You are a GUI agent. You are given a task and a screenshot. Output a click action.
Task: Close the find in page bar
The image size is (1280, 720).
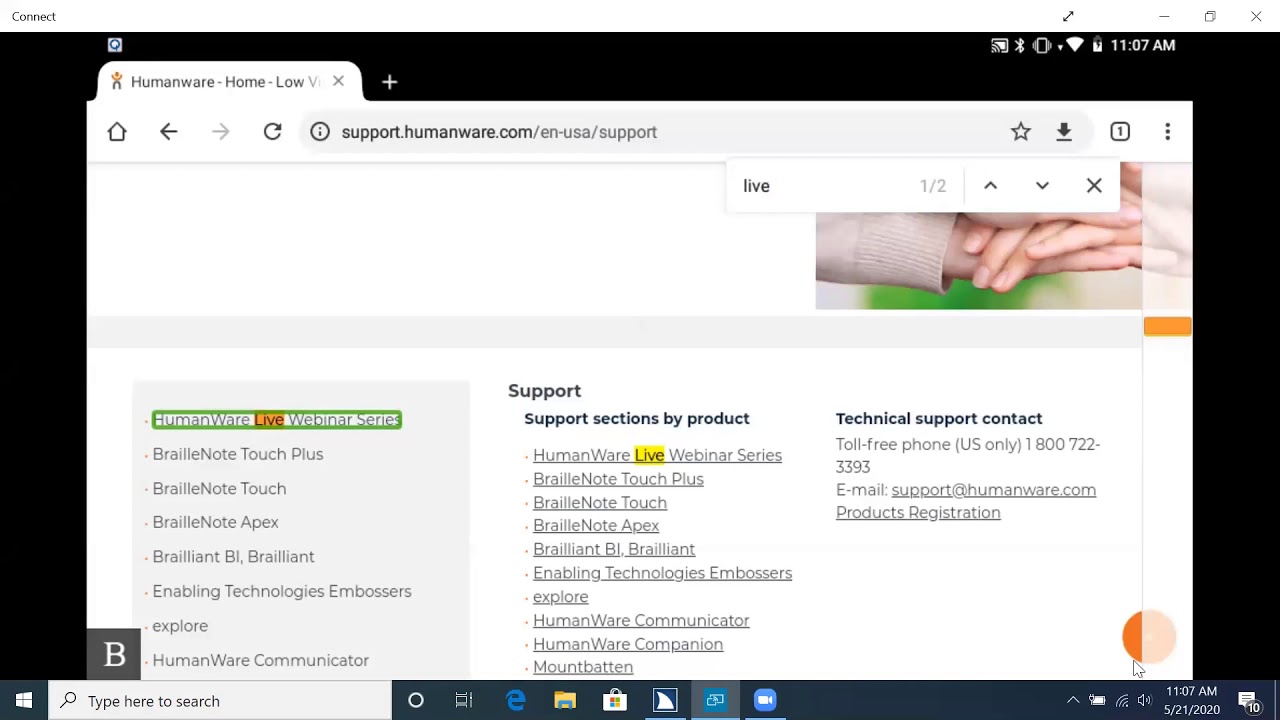[x=1094, y=186]
